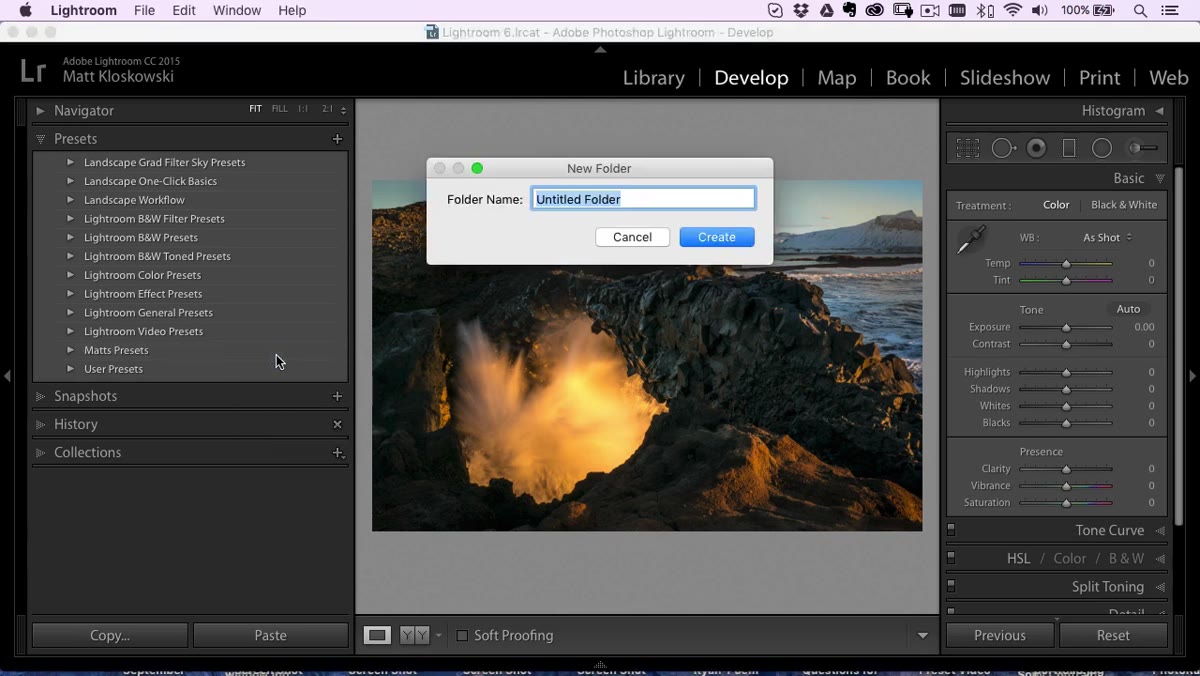This screenshot has width=1200, height=676.
Task: Open the toolbar content dropdown arrow
Action: click(923, 635)
